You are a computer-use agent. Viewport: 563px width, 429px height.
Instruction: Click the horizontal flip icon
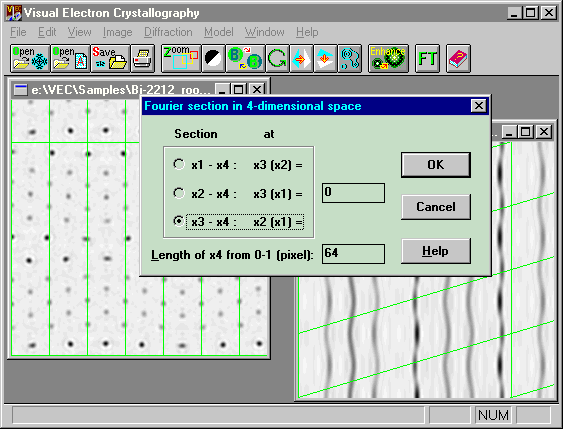[301, 59]
